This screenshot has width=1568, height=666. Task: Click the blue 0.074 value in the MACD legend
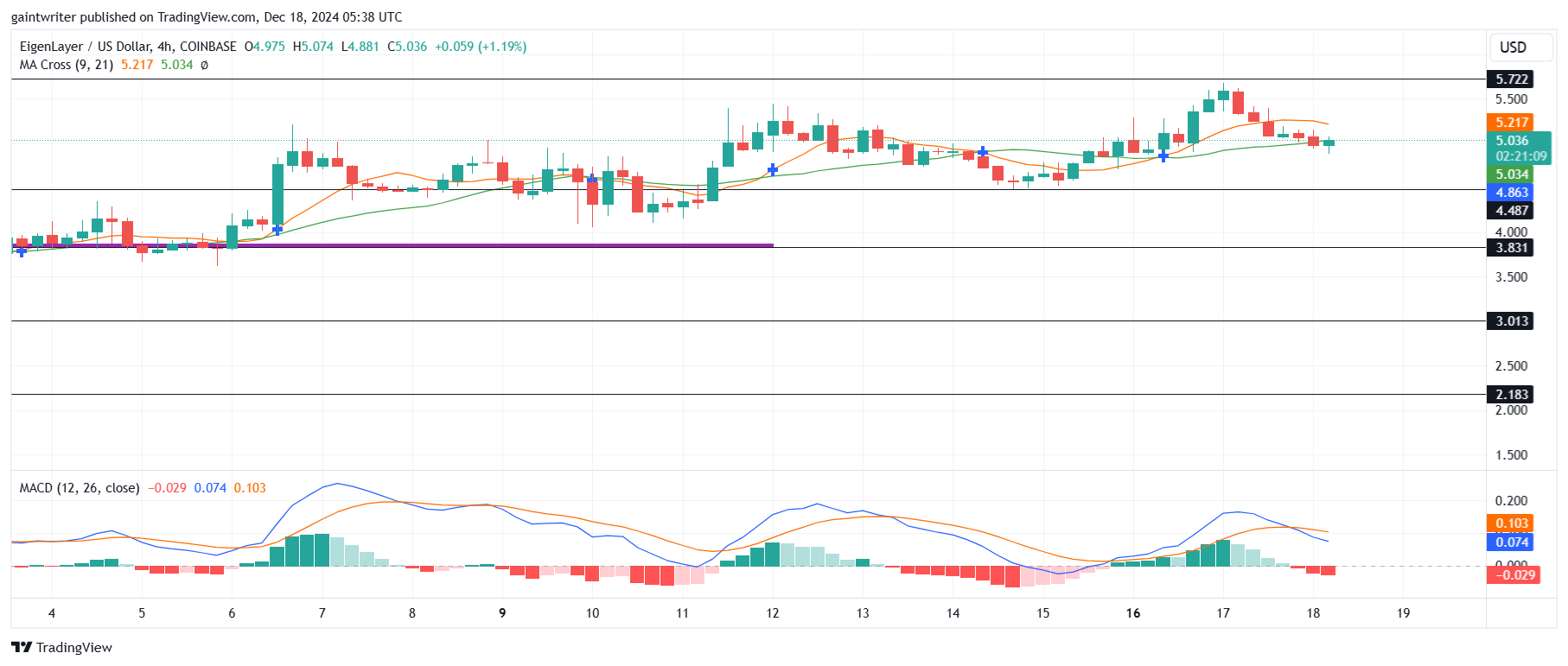[x=210, y=488]
